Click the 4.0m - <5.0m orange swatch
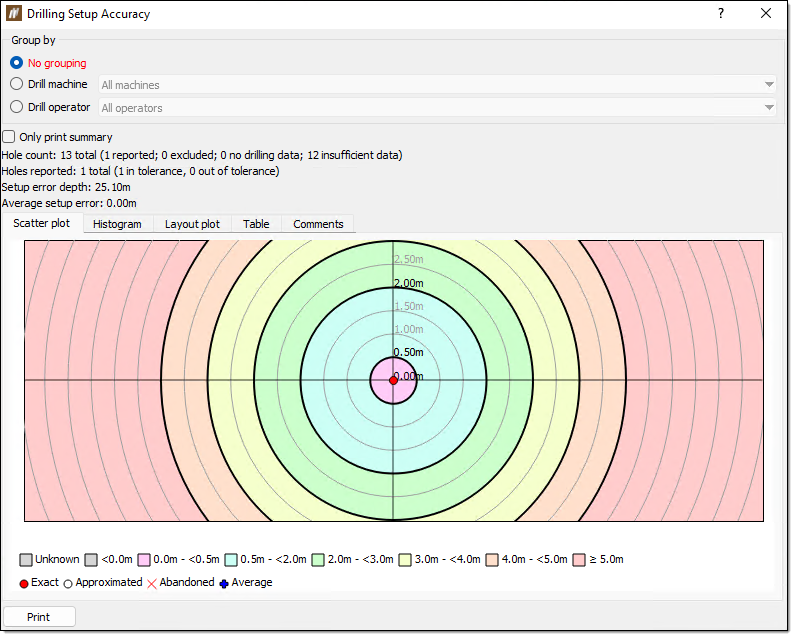The width and height of the screenshot is (794, 637). pyautogui.click(x=493, y=562)
